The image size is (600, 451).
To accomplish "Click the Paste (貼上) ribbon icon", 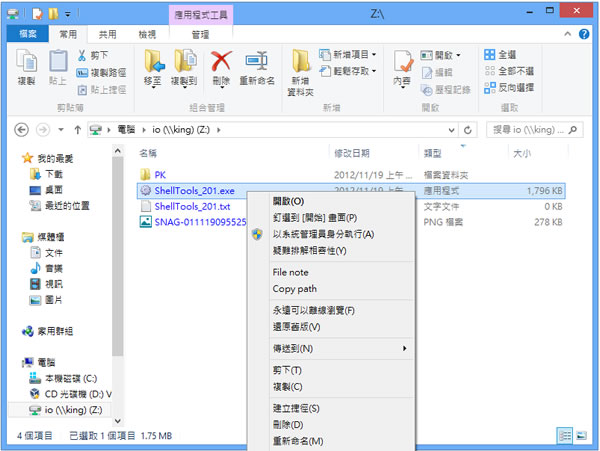I will [x=58, y=67].
